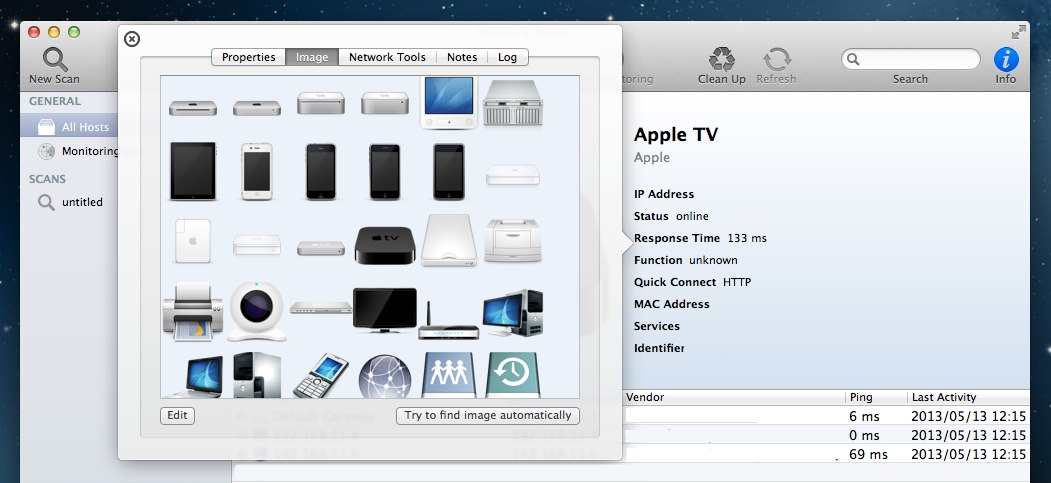
Task: Open the Log tab
Action: click(507, 57)
